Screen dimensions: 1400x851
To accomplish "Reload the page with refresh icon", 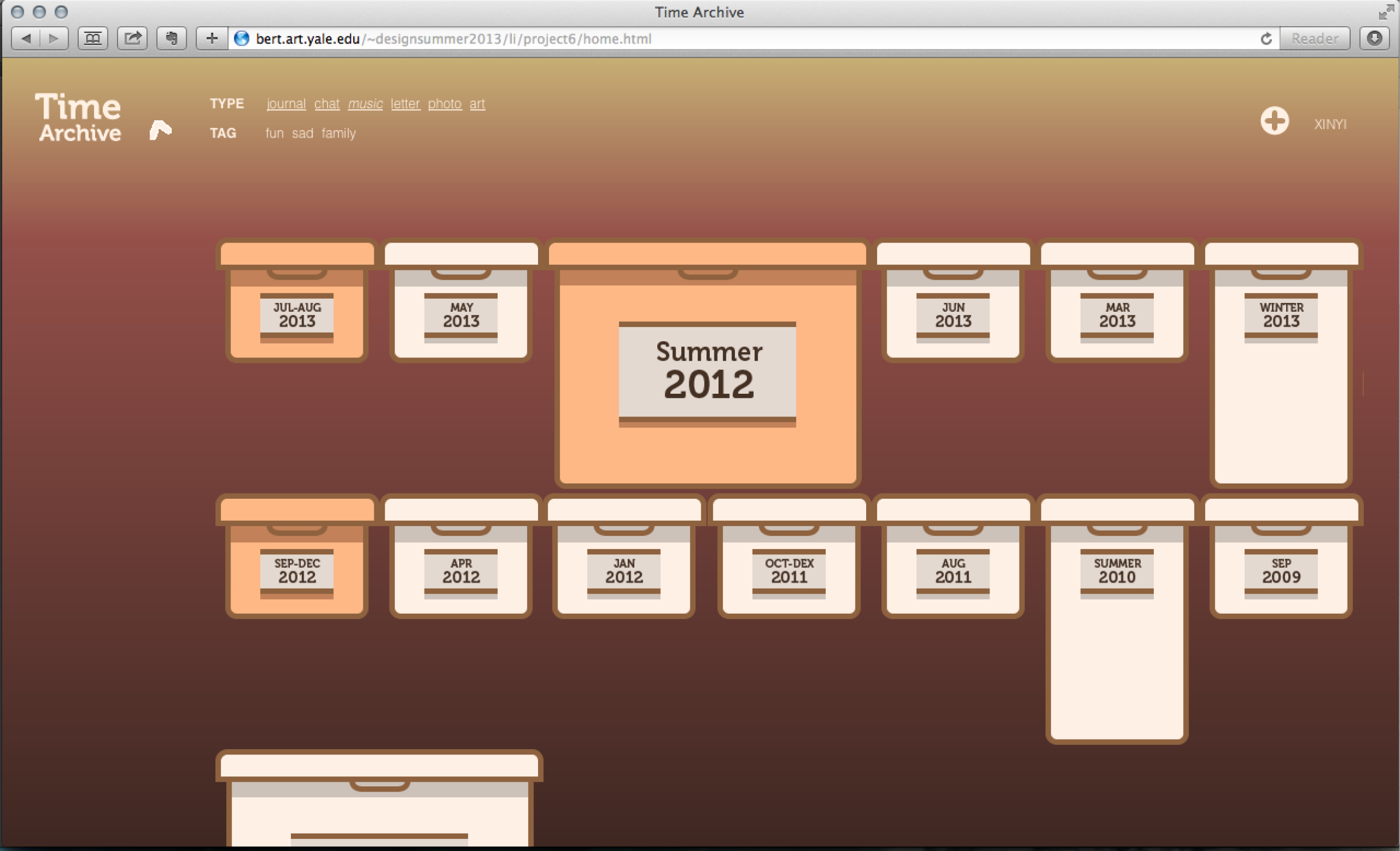I will 1266,39.
